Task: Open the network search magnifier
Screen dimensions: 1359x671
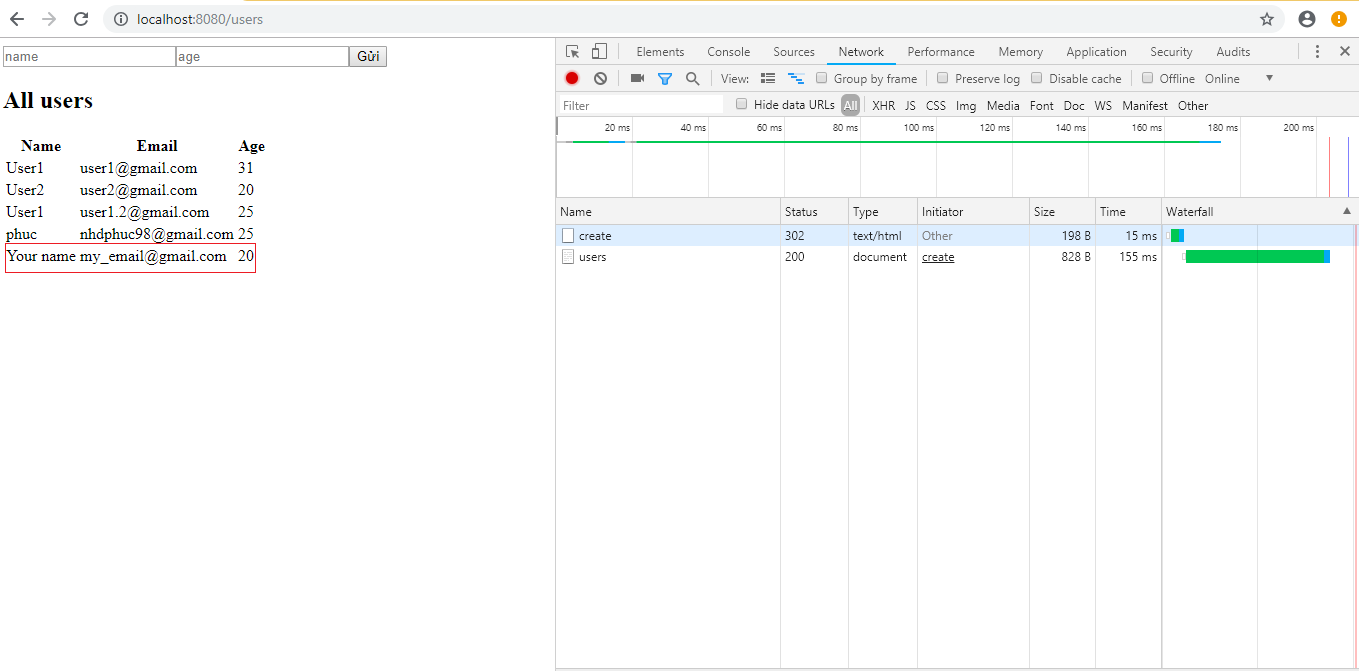Action: (x=692, y=78)
